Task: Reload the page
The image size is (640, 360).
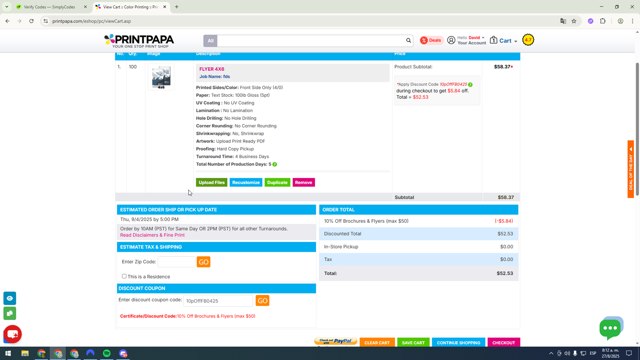Action: (31, 21)
